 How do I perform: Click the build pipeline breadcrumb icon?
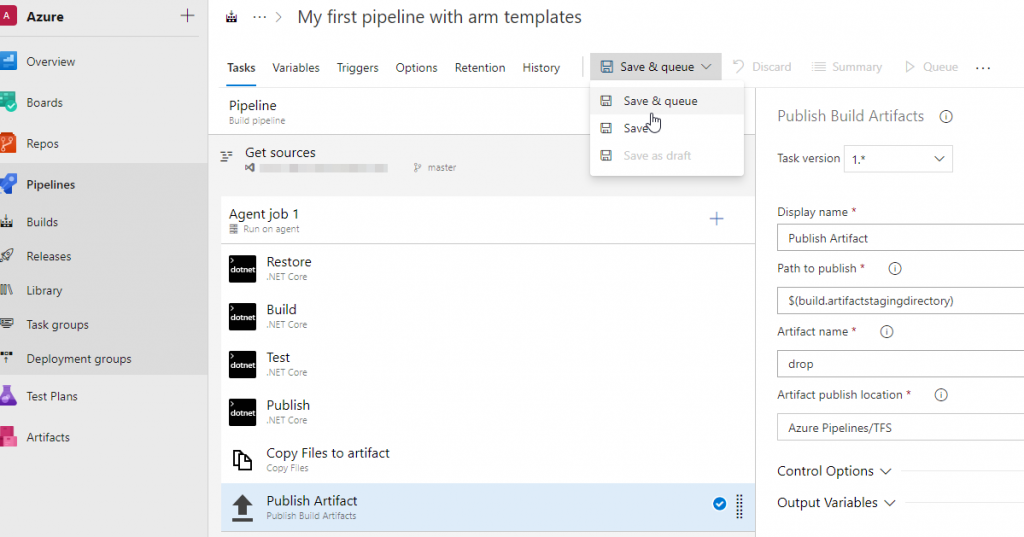(232, 17)
